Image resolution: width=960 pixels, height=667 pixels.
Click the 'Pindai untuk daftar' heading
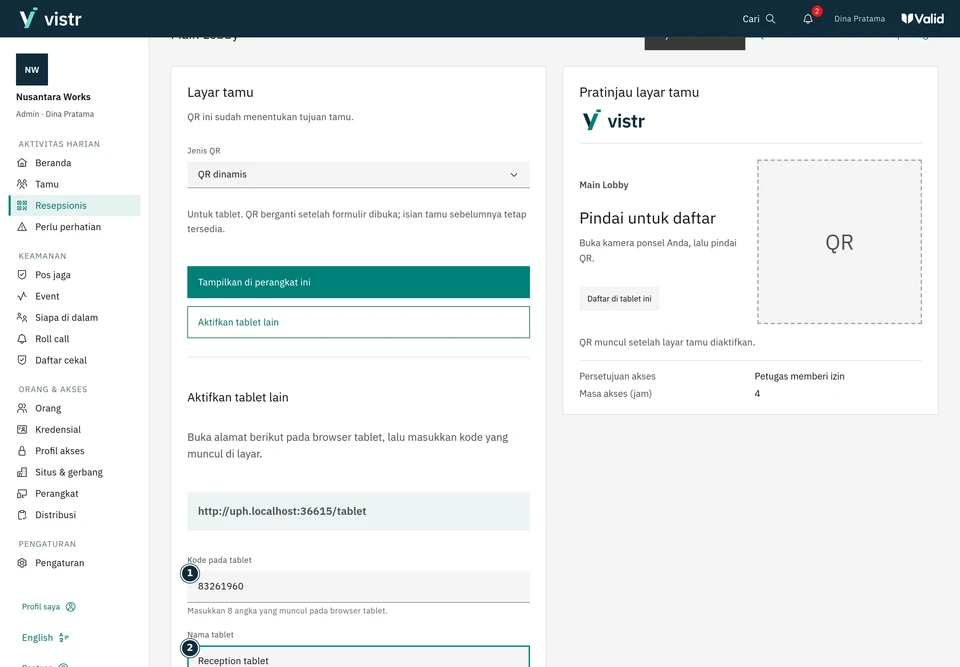647,219
